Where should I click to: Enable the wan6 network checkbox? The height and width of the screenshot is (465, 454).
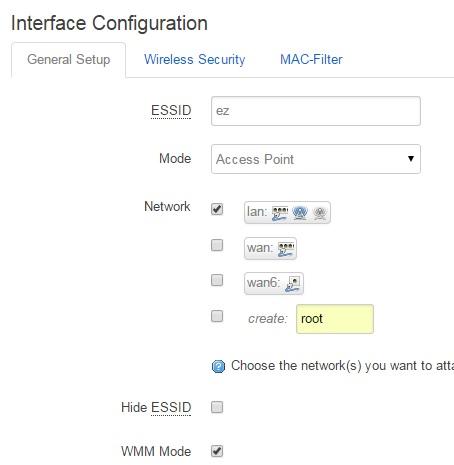pos(217,280)
